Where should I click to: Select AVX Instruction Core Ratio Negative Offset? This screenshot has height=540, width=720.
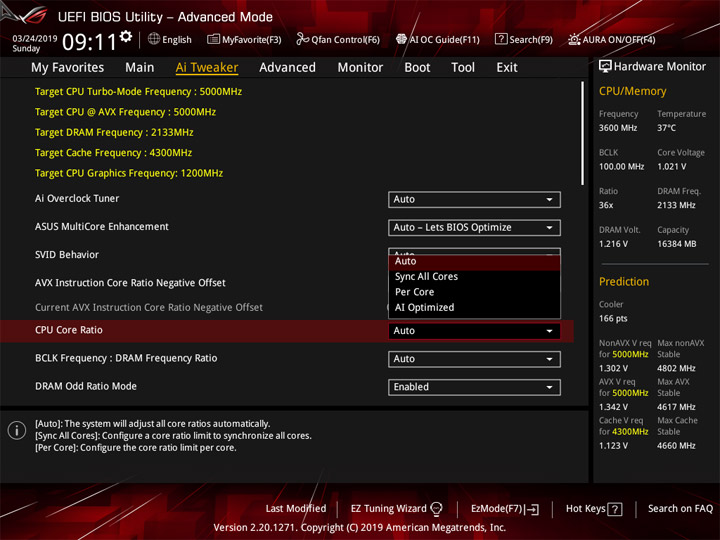130,283
